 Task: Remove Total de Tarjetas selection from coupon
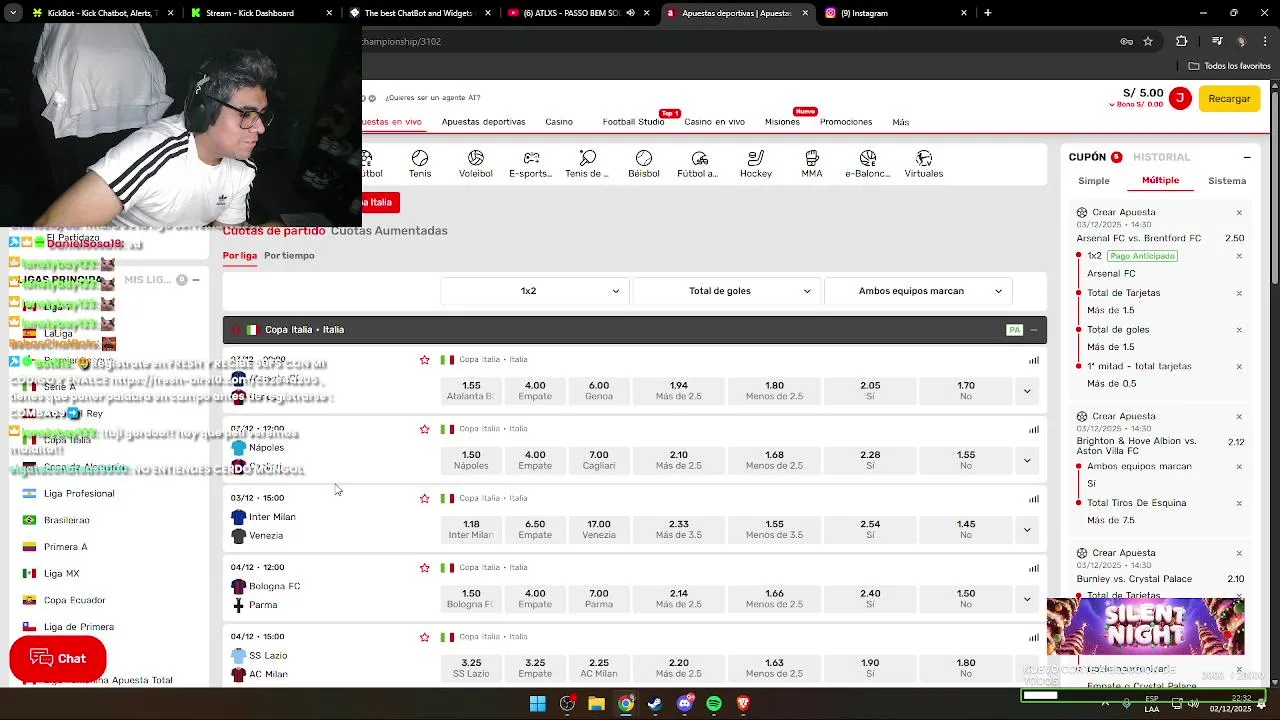[1239, 293]
